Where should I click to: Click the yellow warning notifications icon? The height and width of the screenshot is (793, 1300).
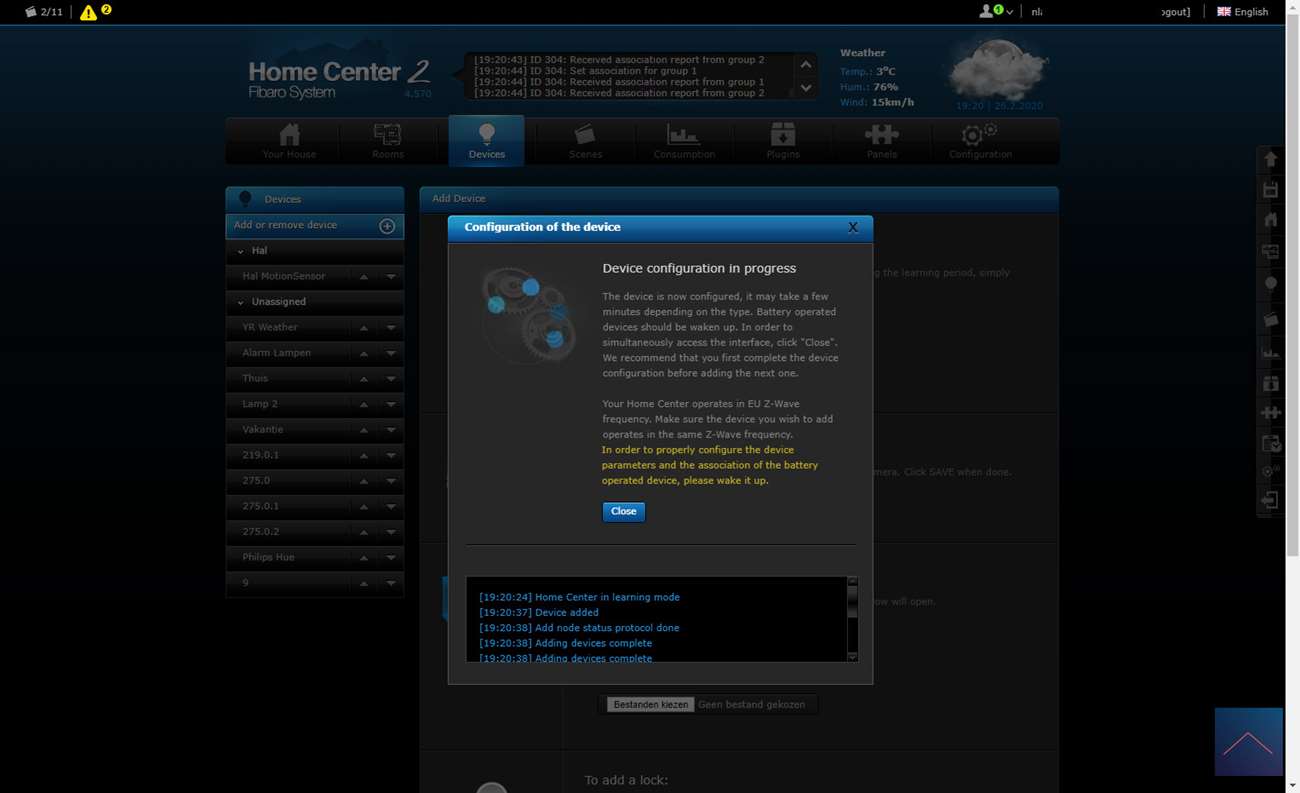tap(89, 12)
